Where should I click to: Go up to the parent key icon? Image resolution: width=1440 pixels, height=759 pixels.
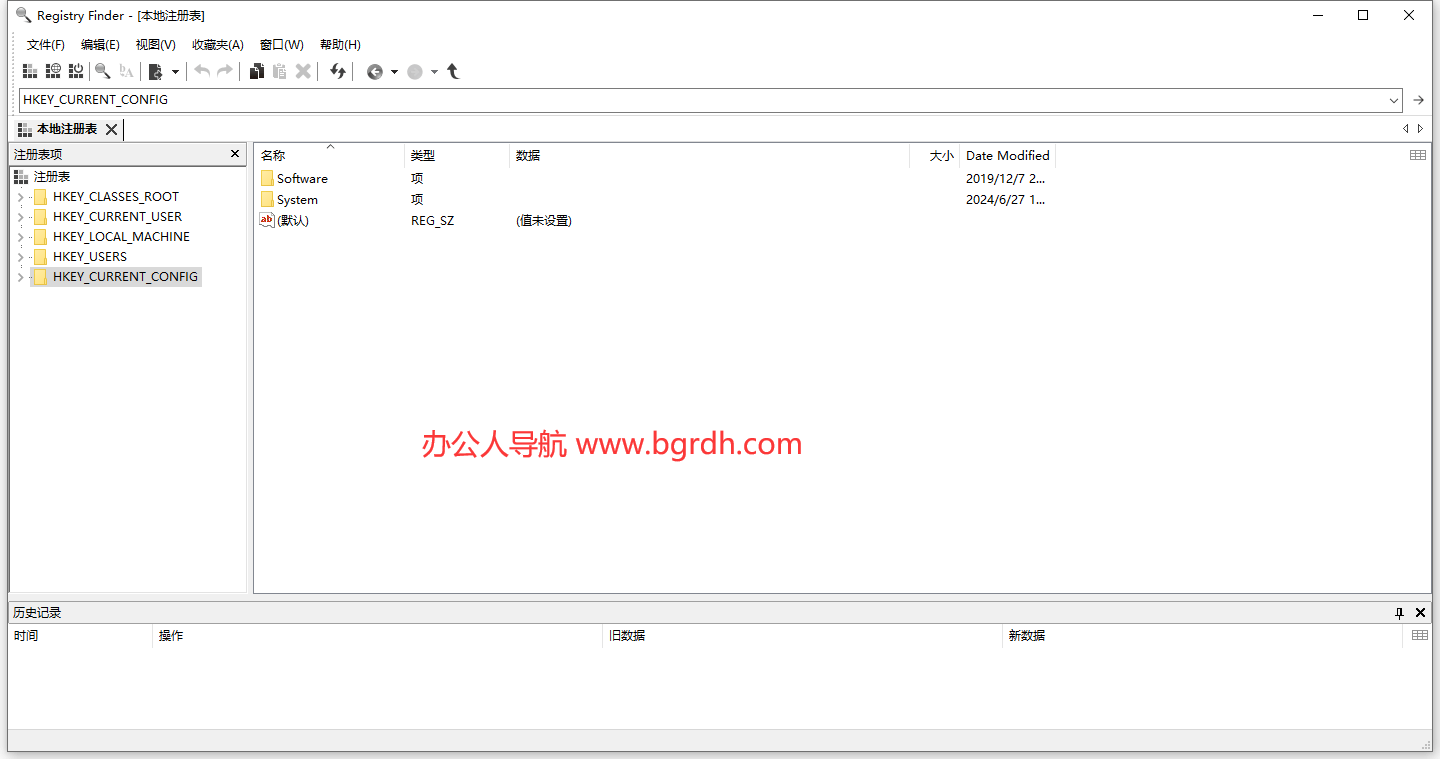[x=452, y=71]
